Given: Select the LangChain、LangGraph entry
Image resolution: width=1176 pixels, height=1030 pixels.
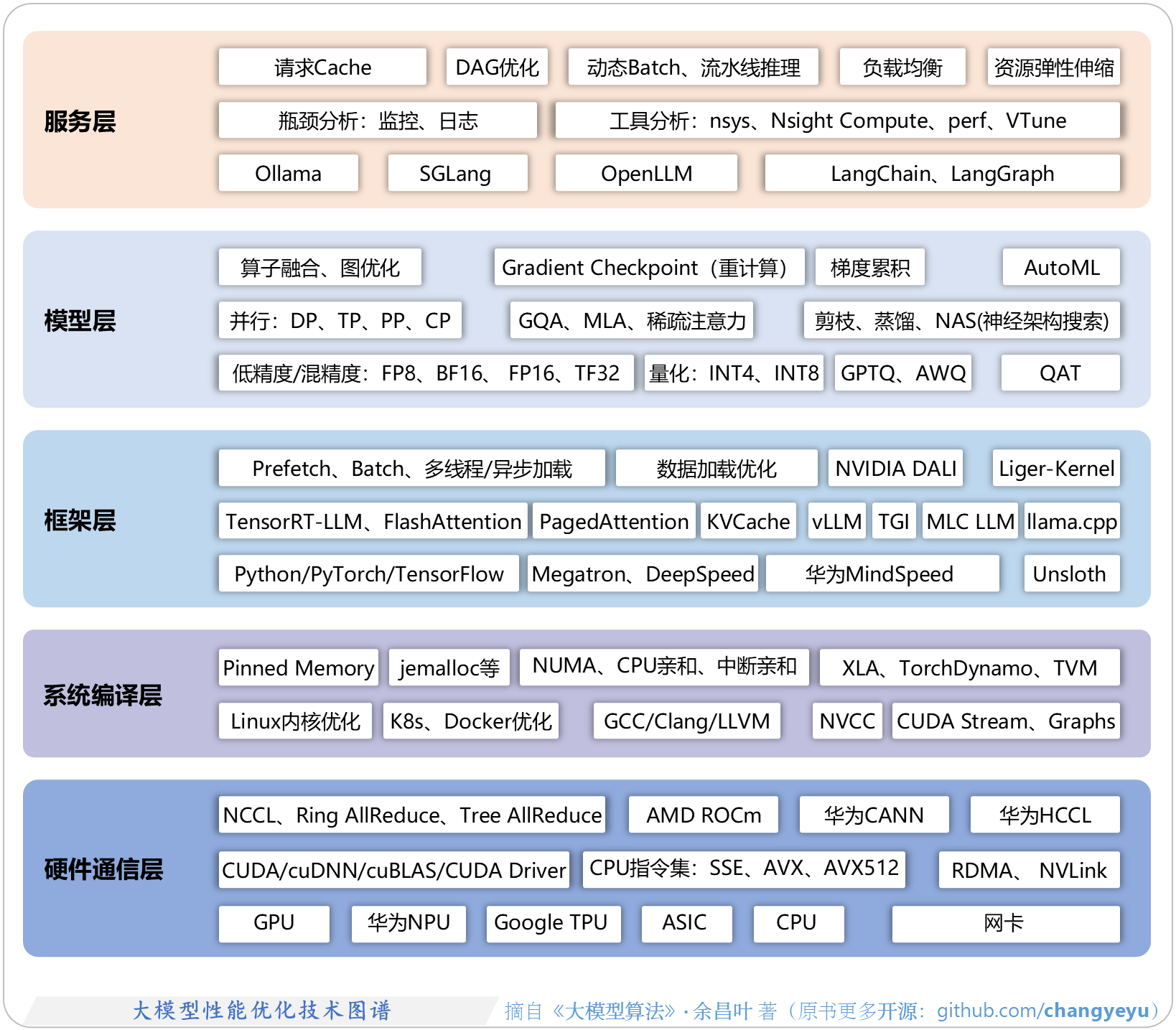Looking at the screenshot, I should pyautogui.click(x=941, y=173).
